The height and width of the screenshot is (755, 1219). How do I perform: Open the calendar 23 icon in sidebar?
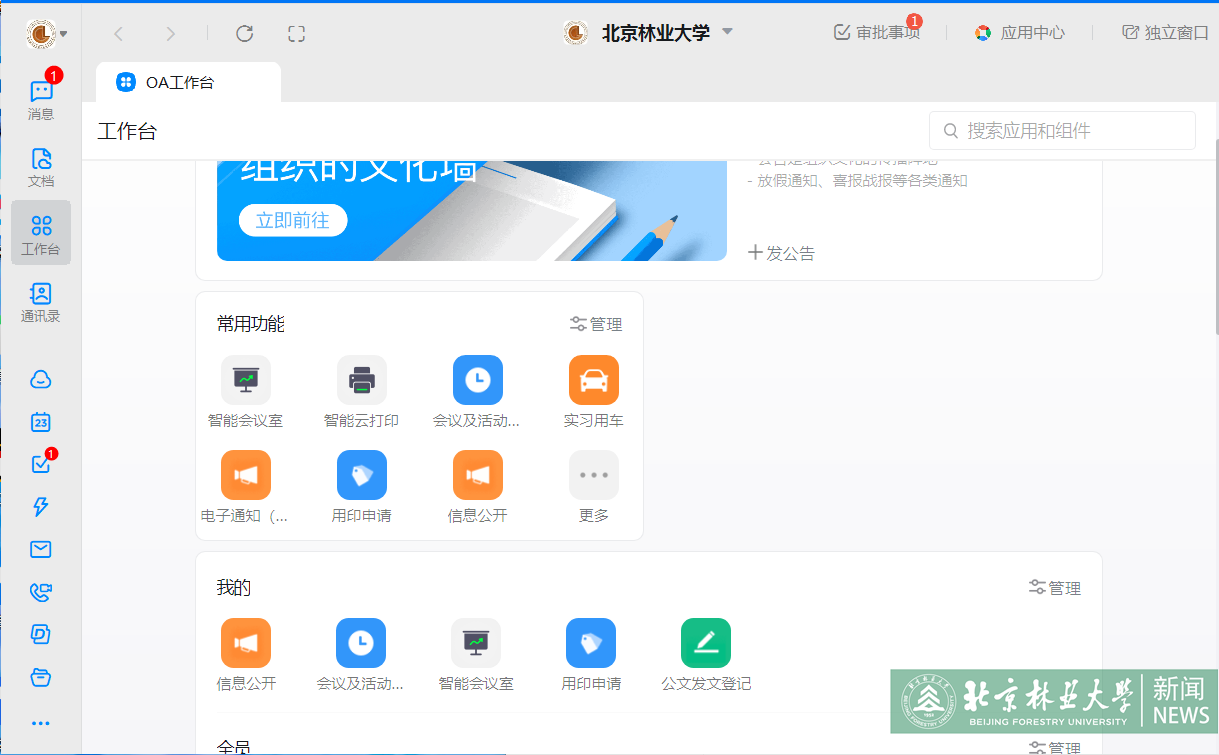pyautogui.click(x=41, y=422)
